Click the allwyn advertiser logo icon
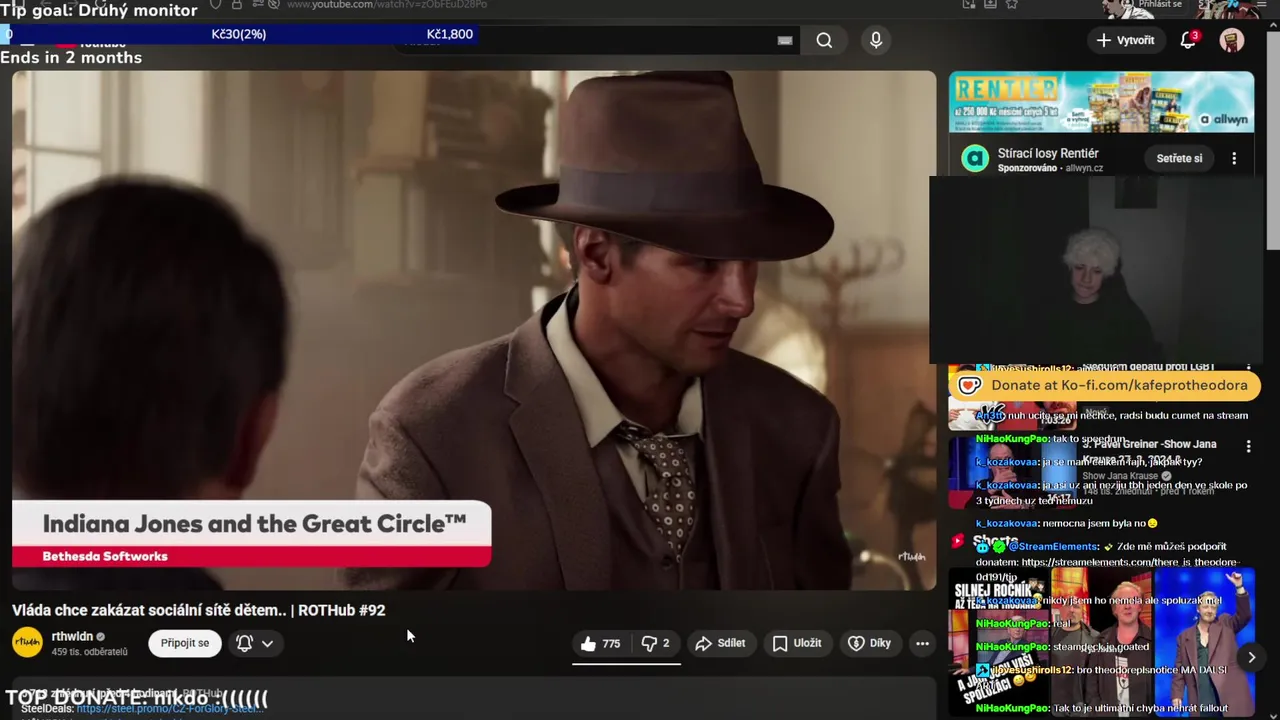The image size is (1280, 720). point(975,158)
